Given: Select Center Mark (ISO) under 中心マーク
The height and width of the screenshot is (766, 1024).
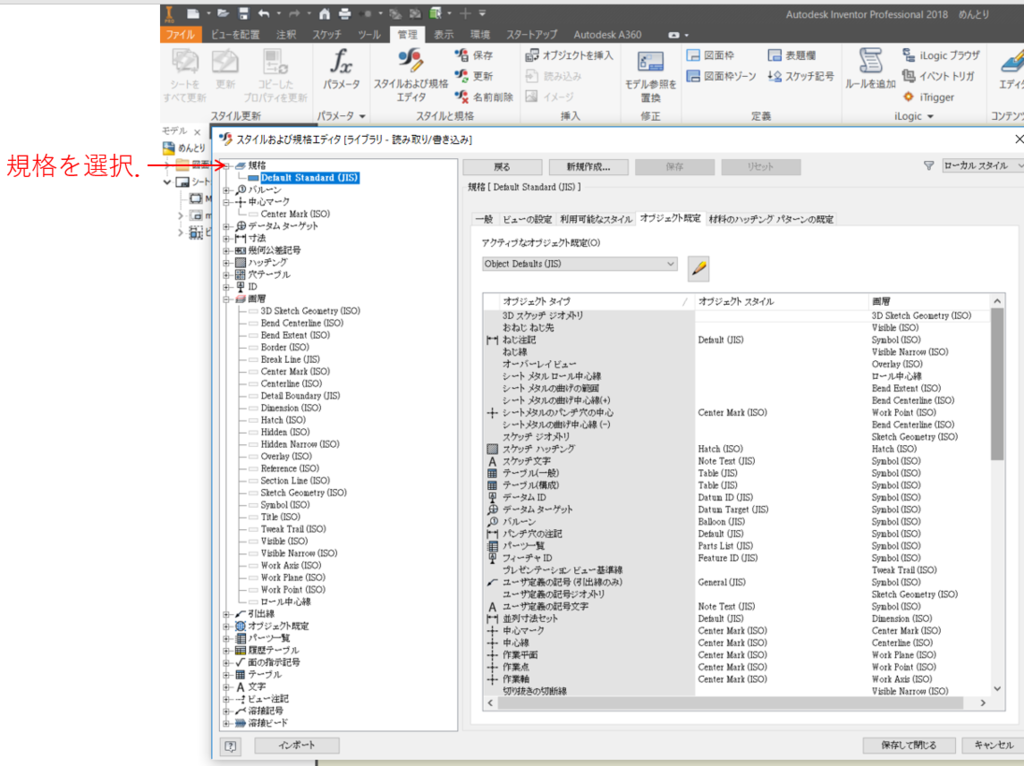Looking at the screenshot, I should click(x=295, y=214).
